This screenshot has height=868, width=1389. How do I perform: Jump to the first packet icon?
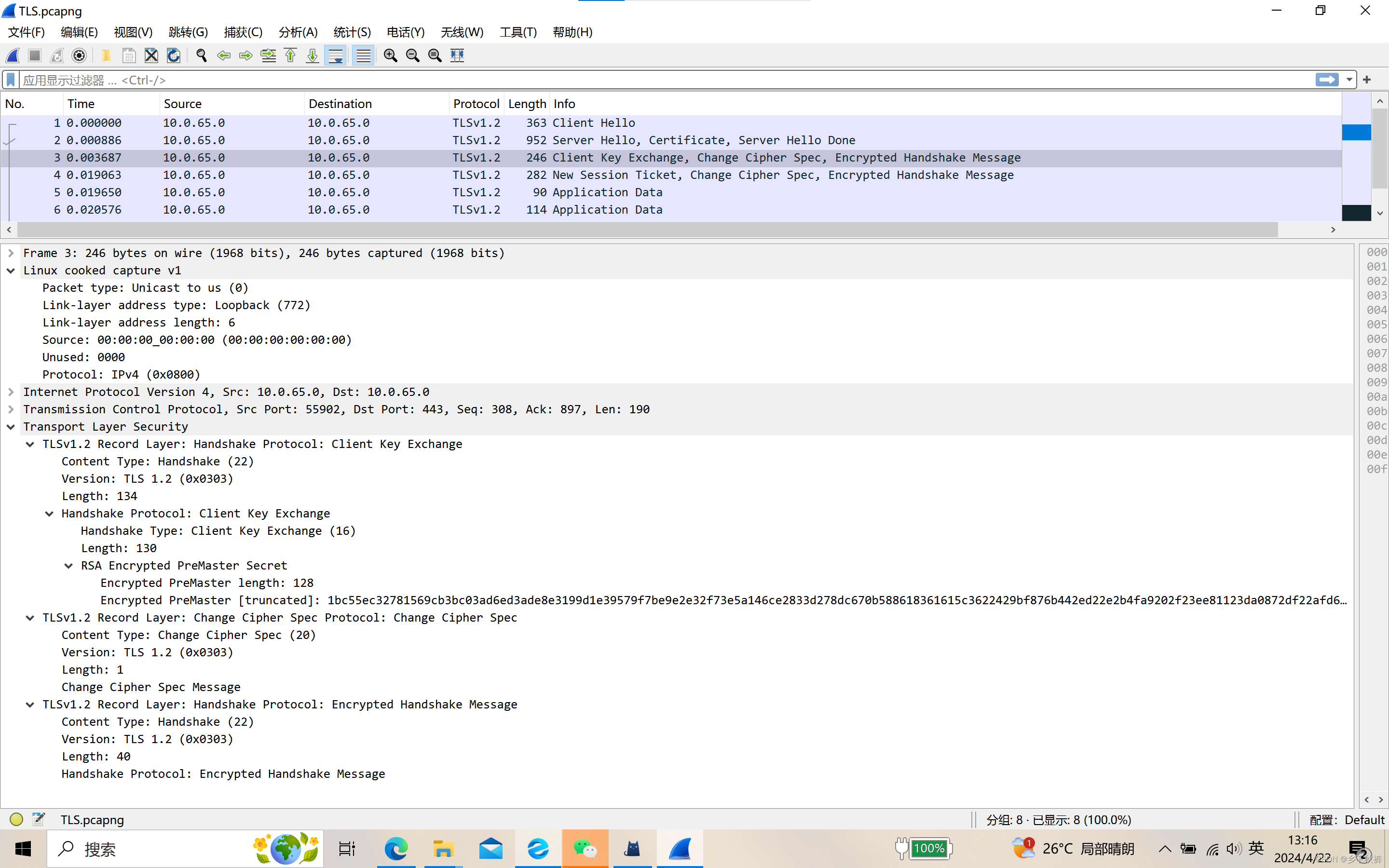(290, 55)
